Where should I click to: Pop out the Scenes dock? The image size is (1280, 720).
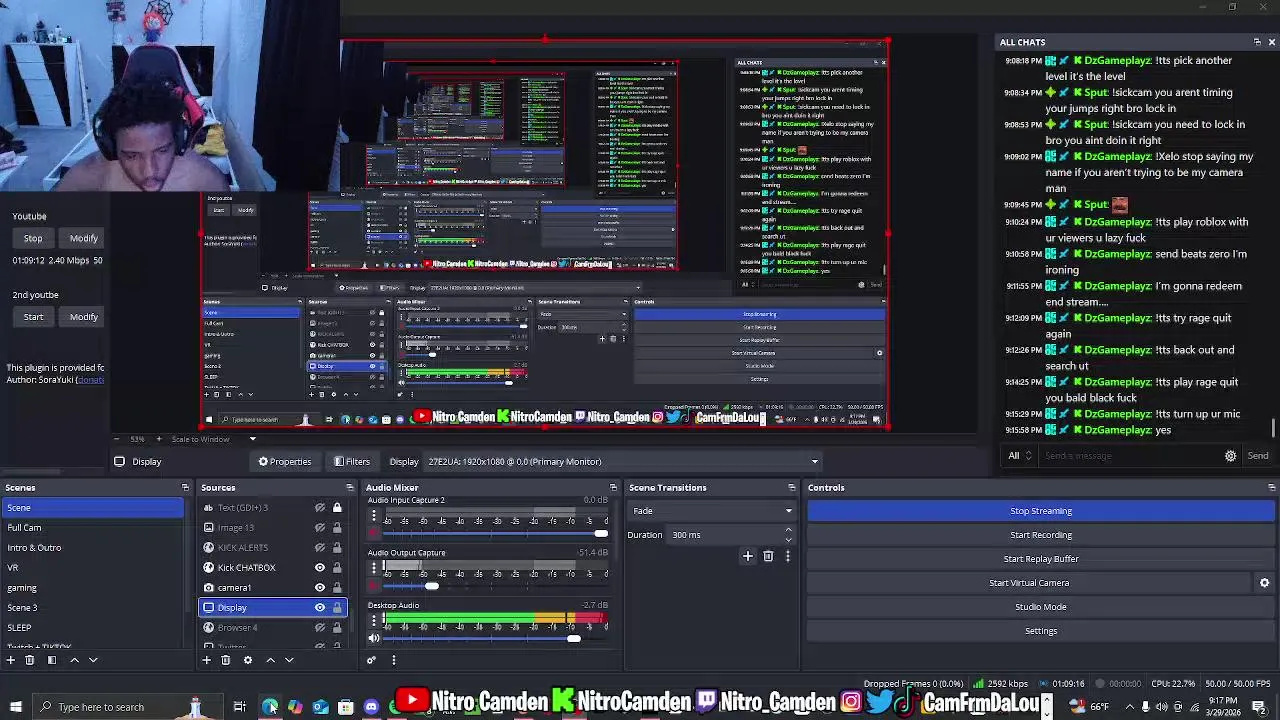pos(185,488)
